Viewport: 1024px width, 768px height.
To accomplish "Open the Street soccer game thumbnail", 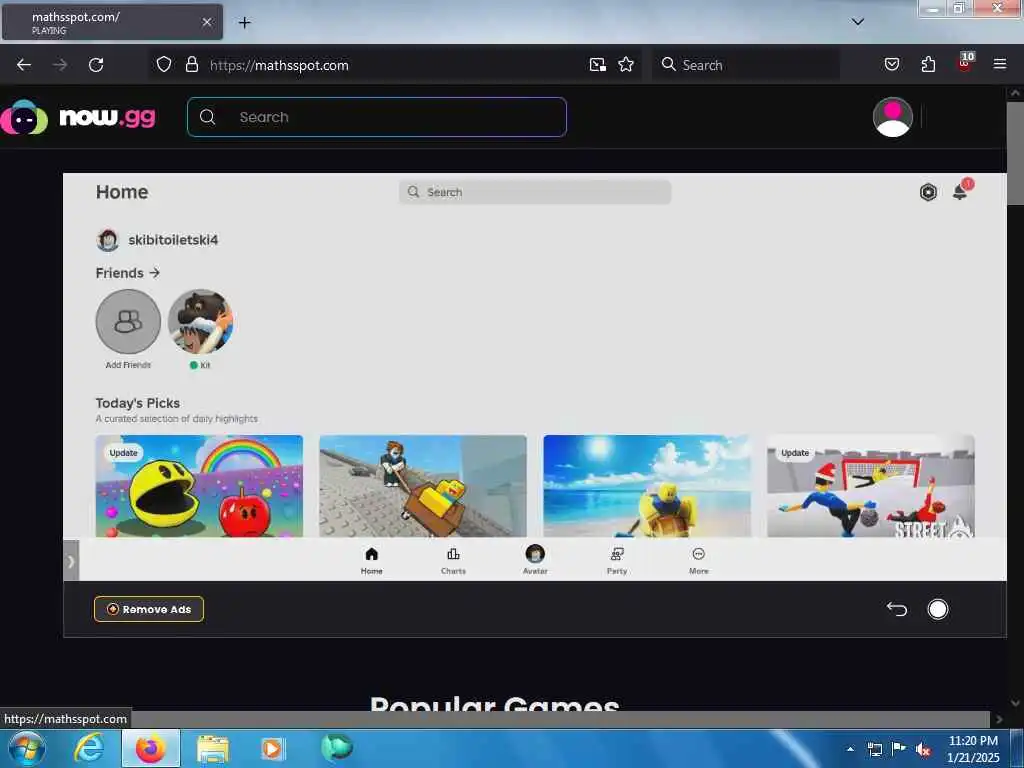I will (x=871, y=486).
